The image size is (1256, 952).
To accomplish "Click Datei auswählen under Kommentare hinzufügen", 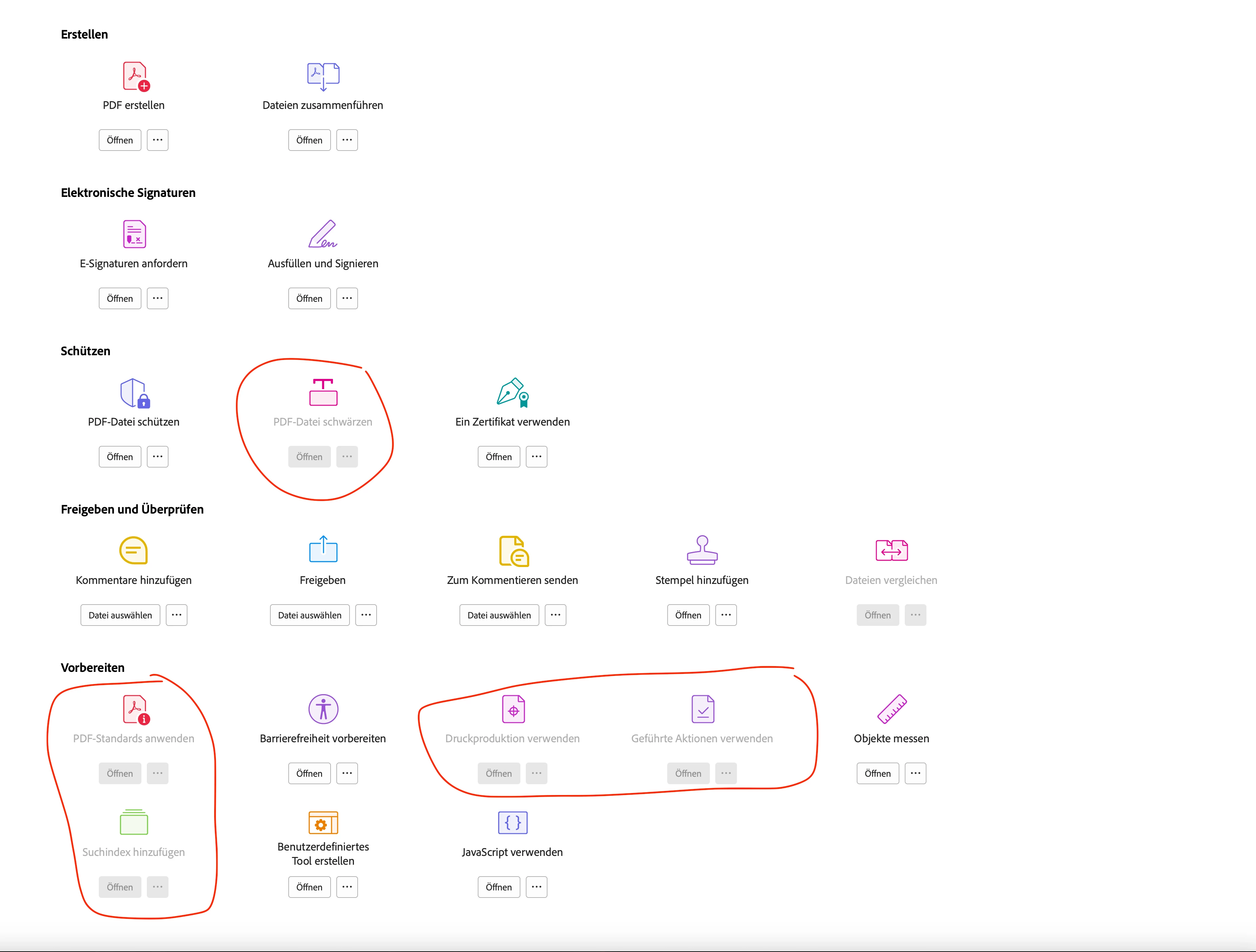I will tap(120, 615).
